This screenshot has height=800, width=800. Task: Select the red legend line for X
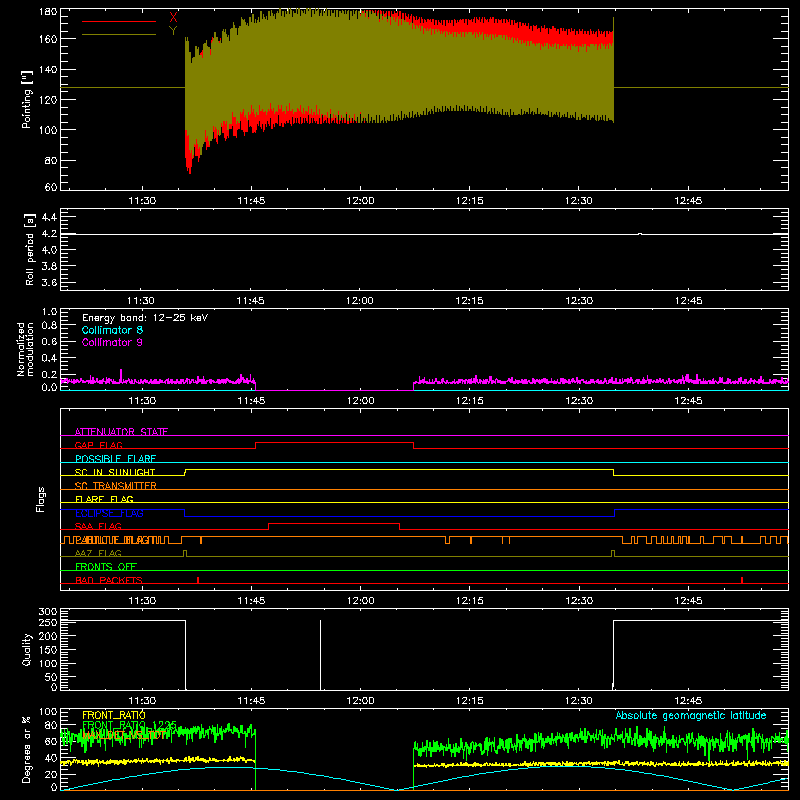[x=119, y=21]
